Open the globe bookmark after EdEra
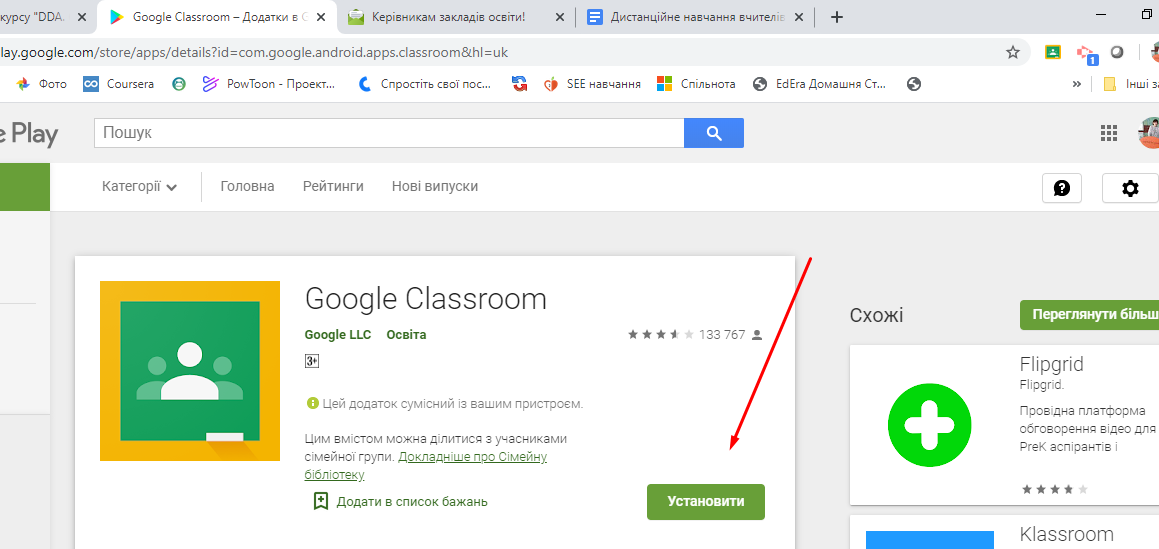The width and height of the screenshot is (1159, 549). (x=914, y=84)
